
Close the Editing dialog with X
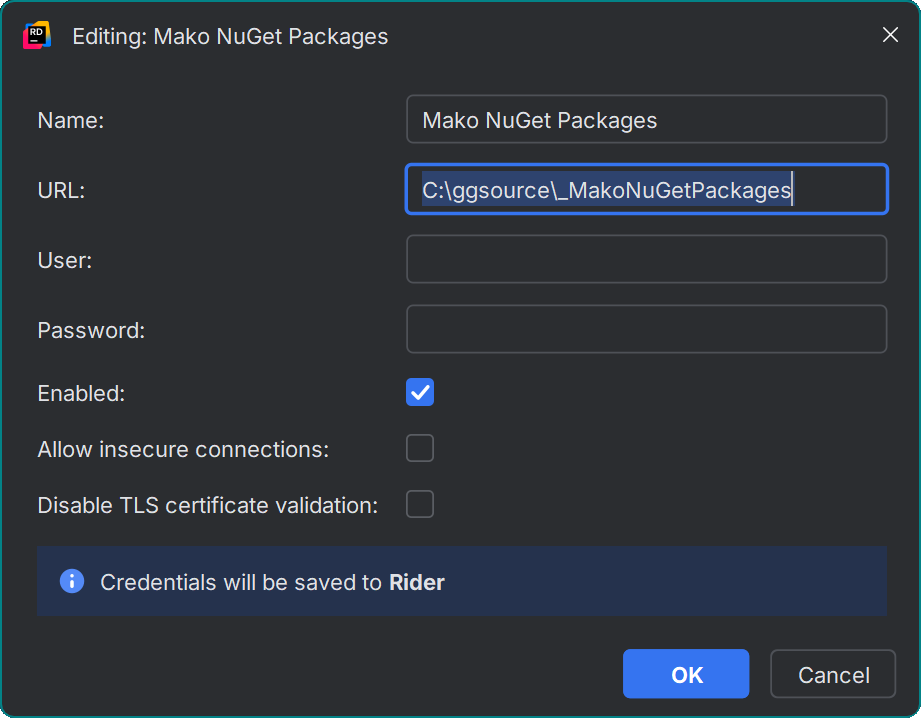pos(890,35)
